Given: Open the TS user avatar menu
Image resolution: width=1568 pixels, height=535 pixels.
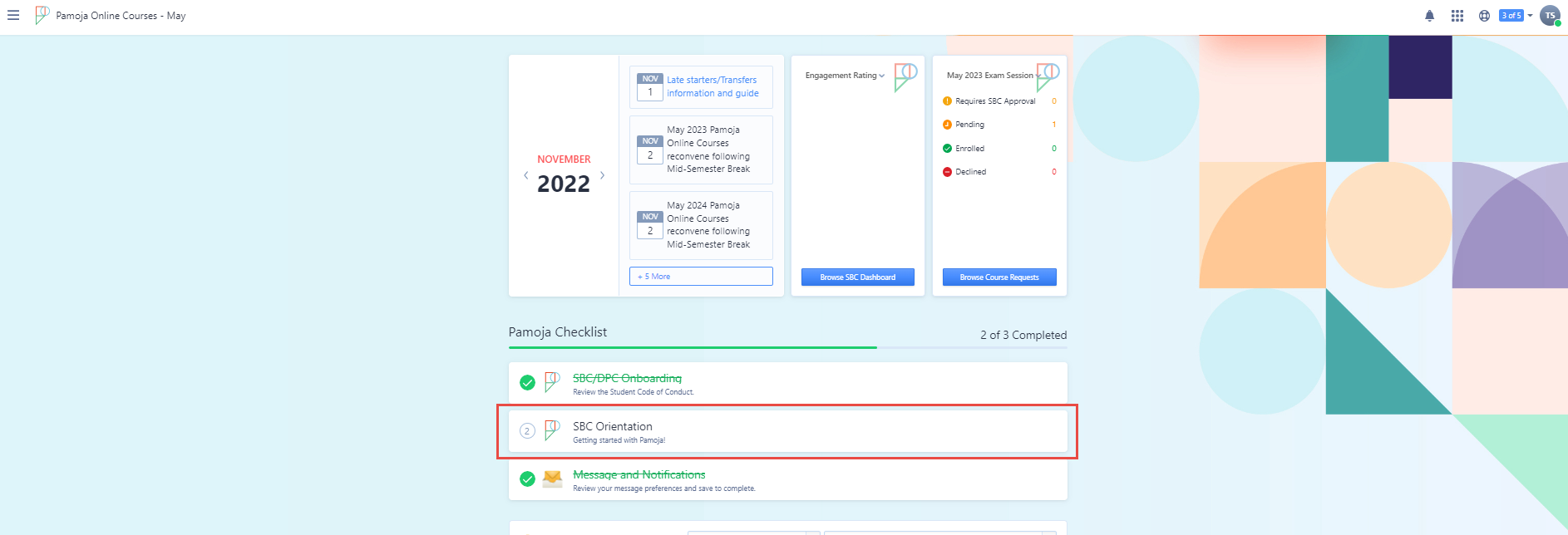Looking at the screenshot, I should coord(1550,16).
